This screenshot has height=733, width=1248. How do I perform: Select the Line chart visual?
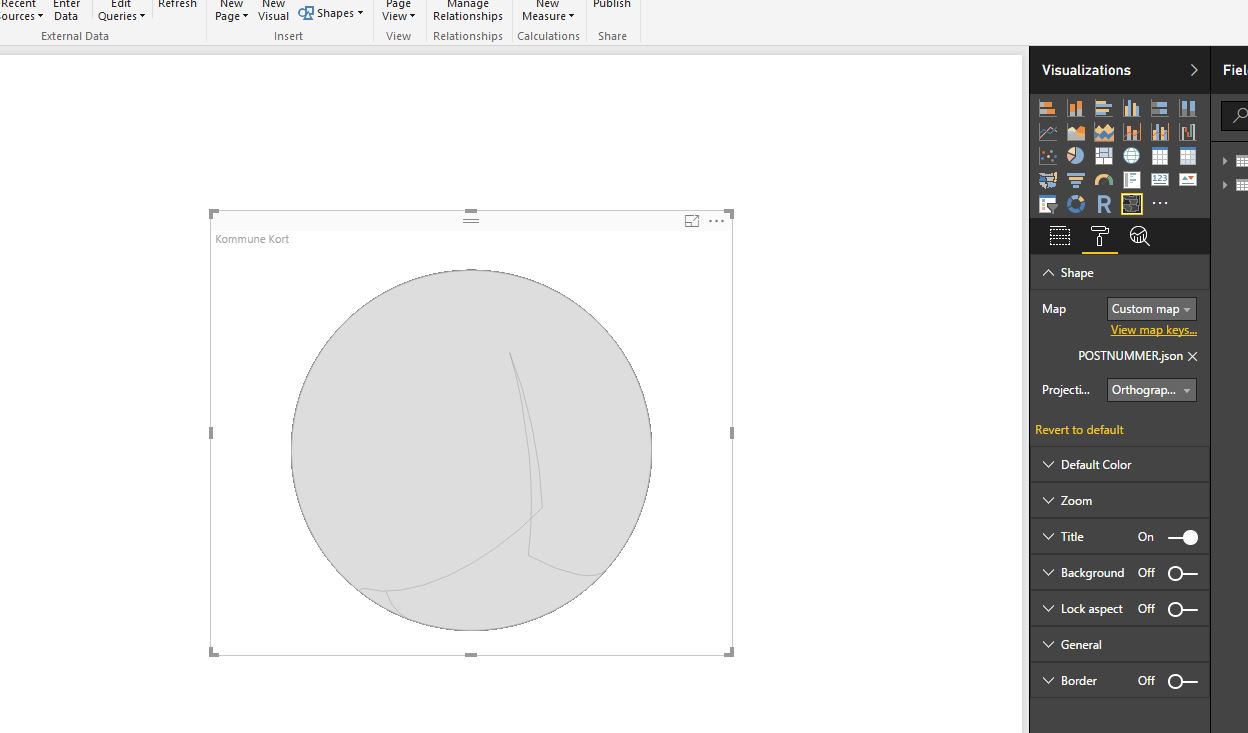point(1047,132)
